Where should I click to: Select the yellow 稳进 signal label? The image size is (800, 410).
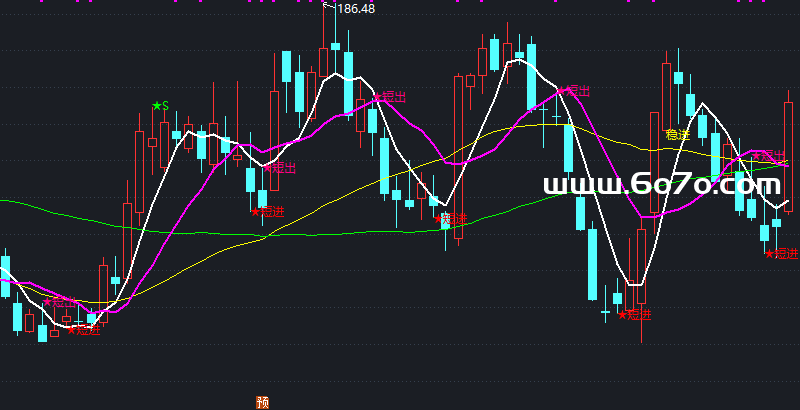click(x=677, y=134)
